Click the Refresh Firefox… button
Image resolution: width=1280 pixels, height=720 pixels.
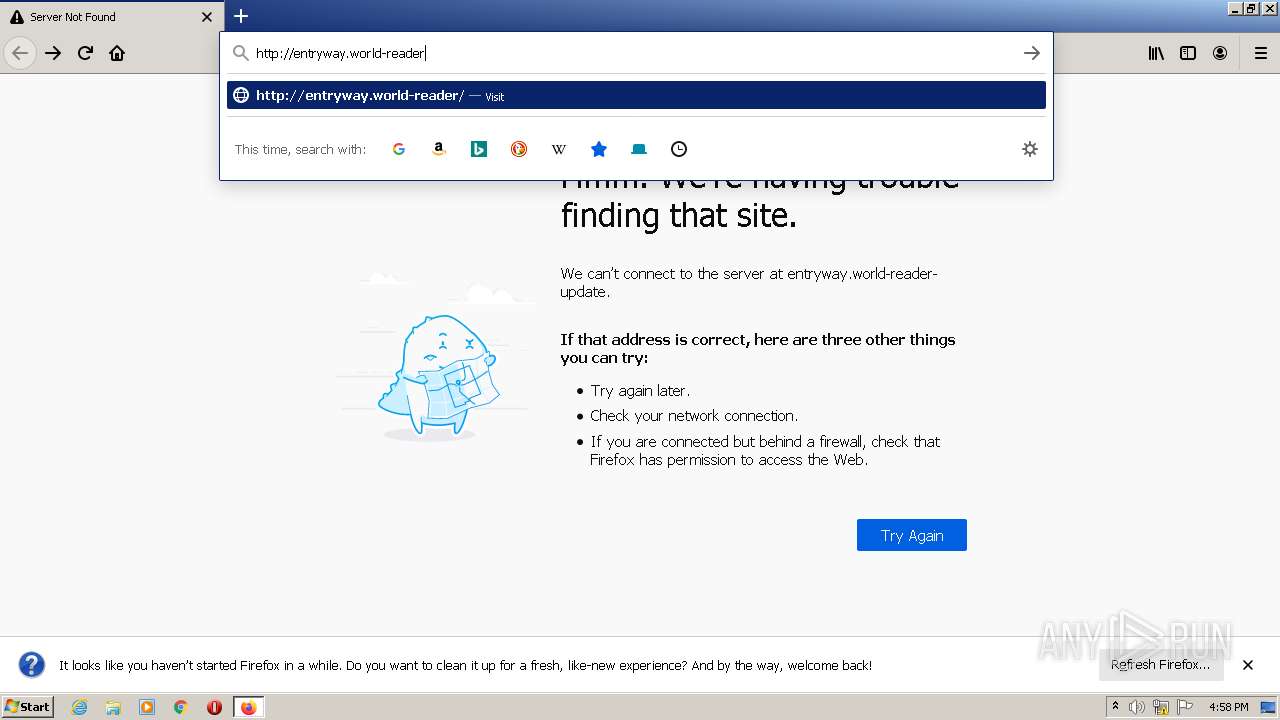coord(1161,664)
